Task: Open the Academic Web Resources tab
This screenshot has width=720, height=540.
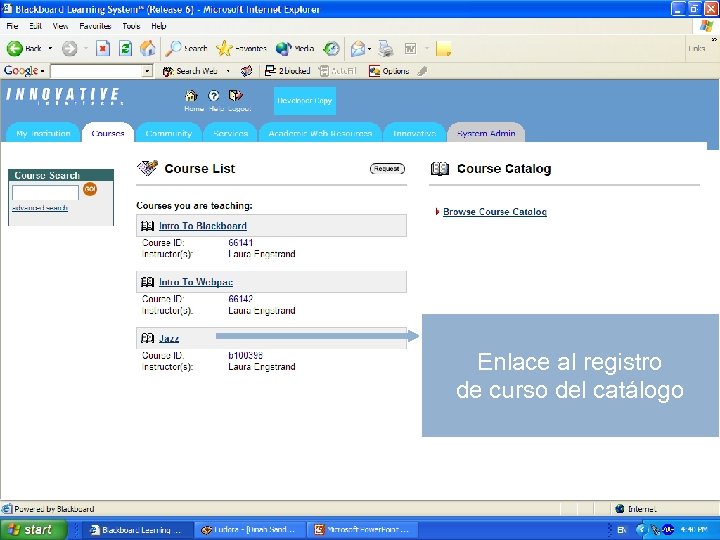Action: (x=320, y=133)
